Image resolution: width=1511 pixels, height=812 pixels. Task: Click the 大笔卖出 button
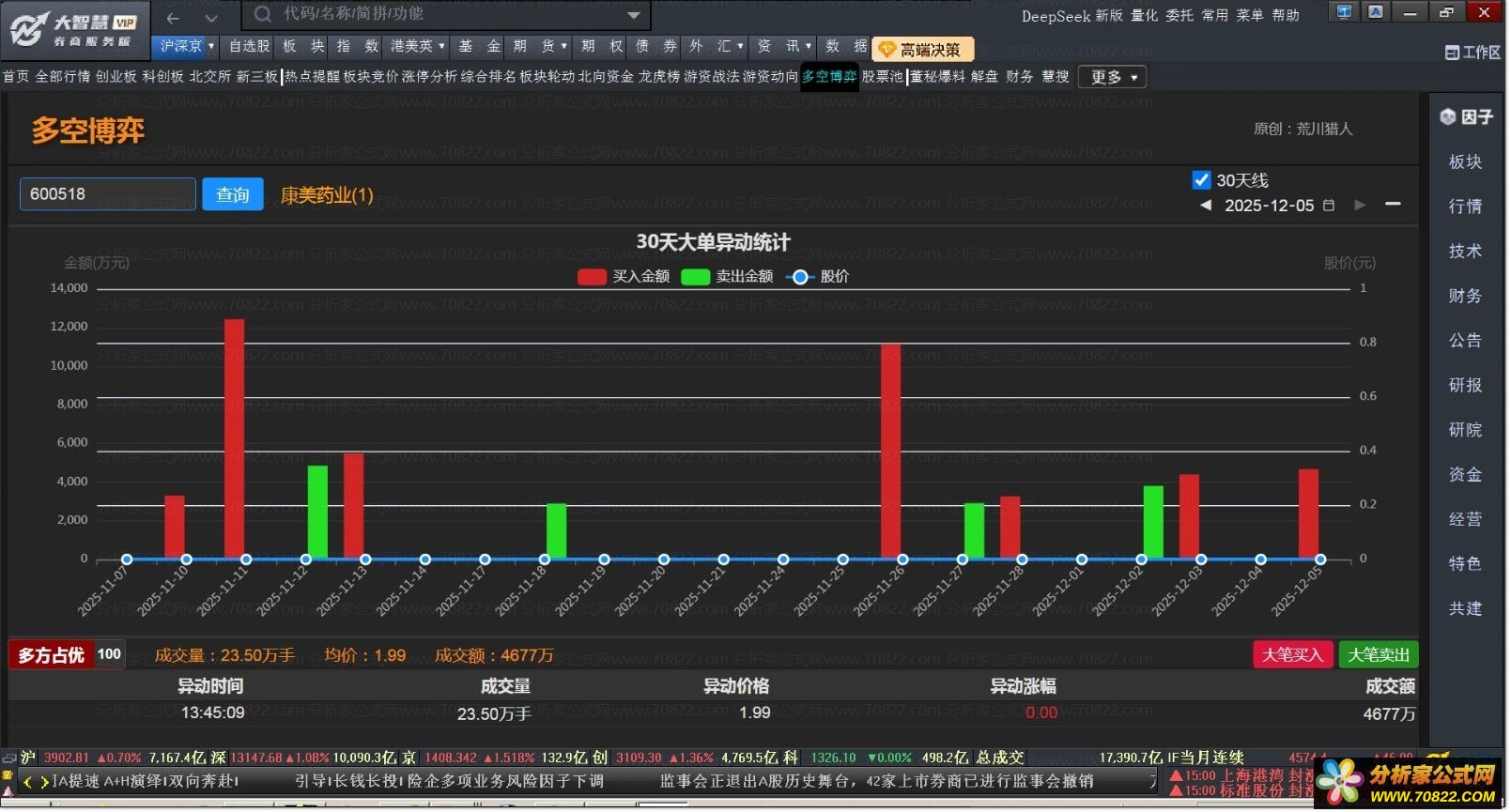tap(1378, 655)
